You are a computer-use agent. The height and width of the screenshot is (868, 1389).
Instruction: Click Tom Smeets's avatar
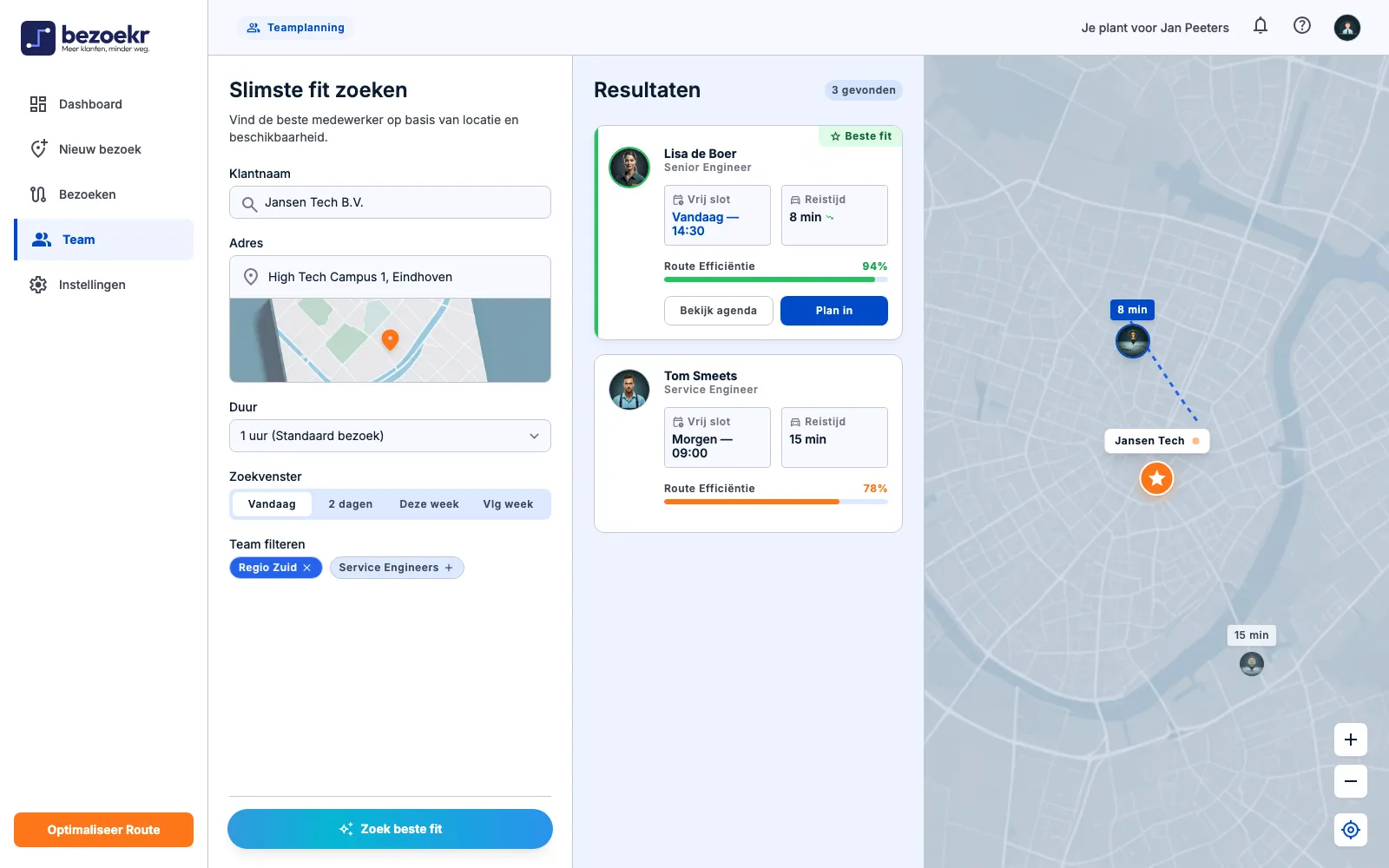(x=629, y=390)
